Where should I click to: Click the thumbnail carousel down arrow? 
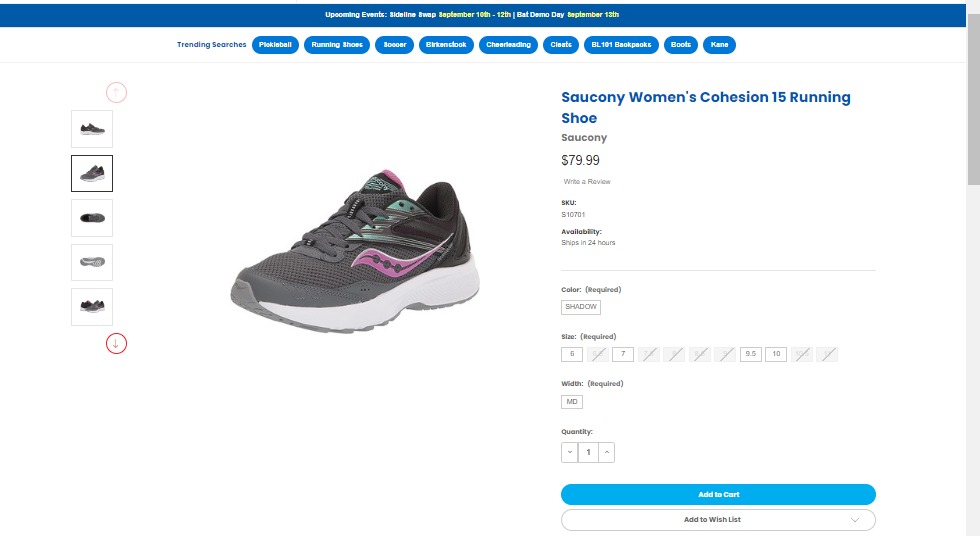pyautogui.click(x=116, y=344)
